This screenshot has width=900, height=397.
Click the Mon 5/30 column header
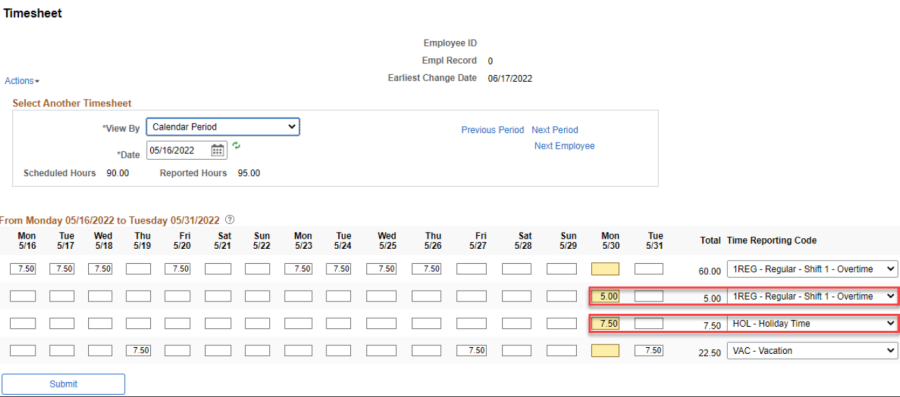point(610,240)
